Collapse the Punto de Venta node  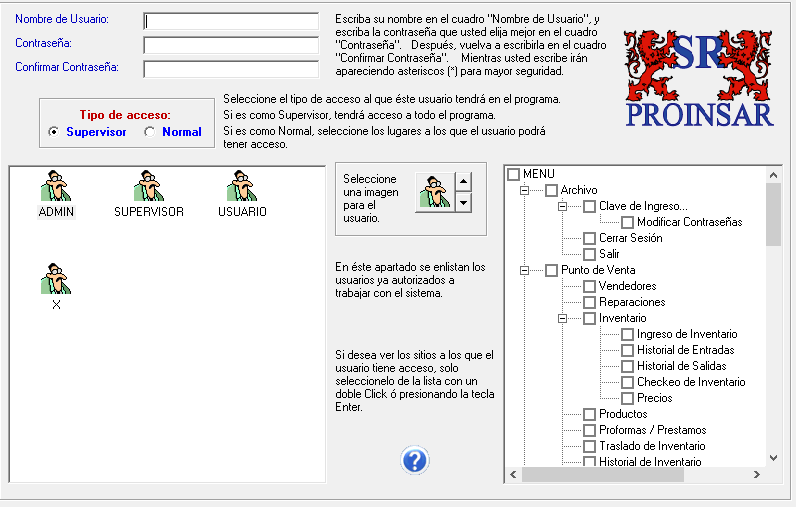click(523, 270)
